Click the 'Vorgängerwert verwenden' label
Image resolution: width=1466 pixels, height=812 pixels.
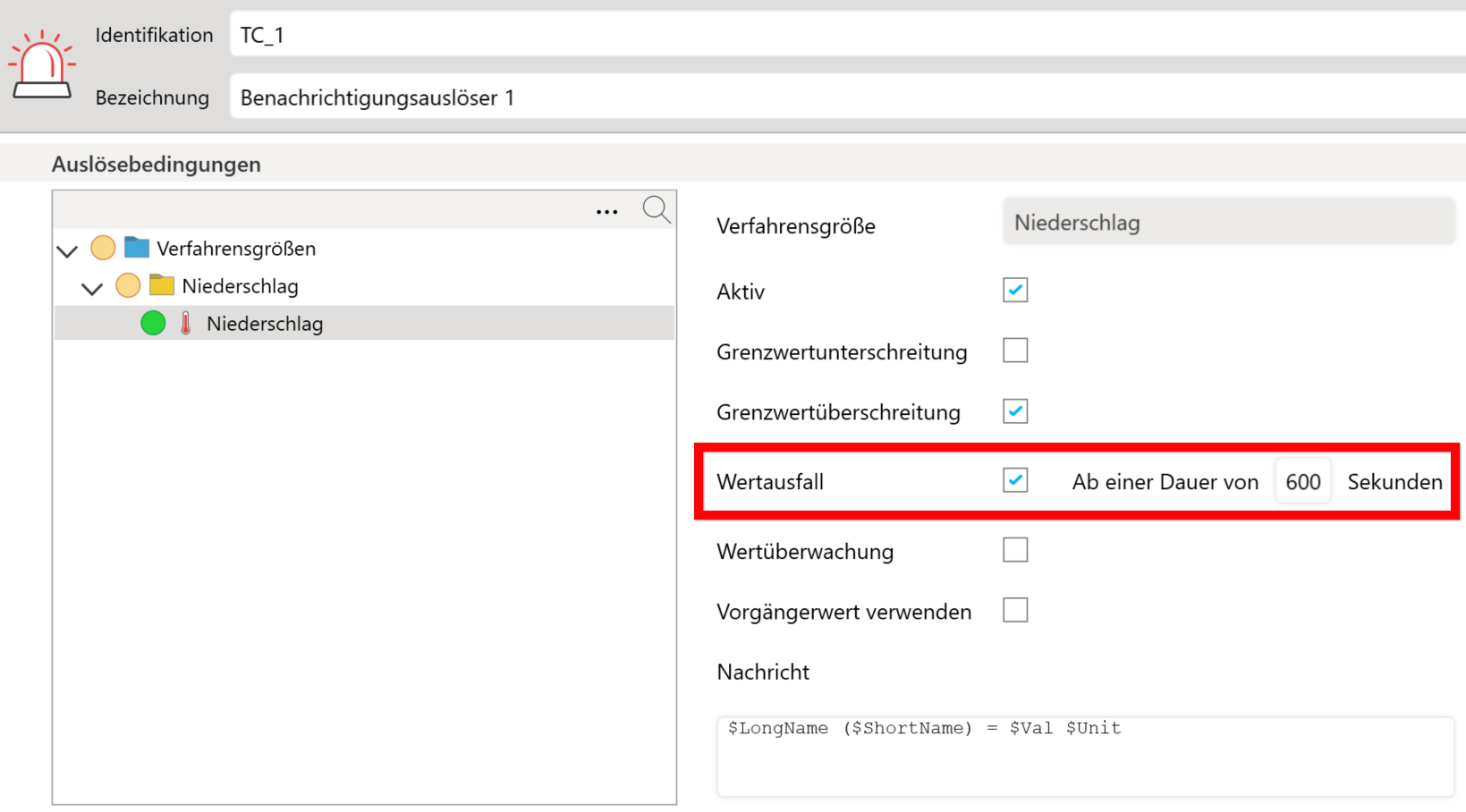pos(843,612)
